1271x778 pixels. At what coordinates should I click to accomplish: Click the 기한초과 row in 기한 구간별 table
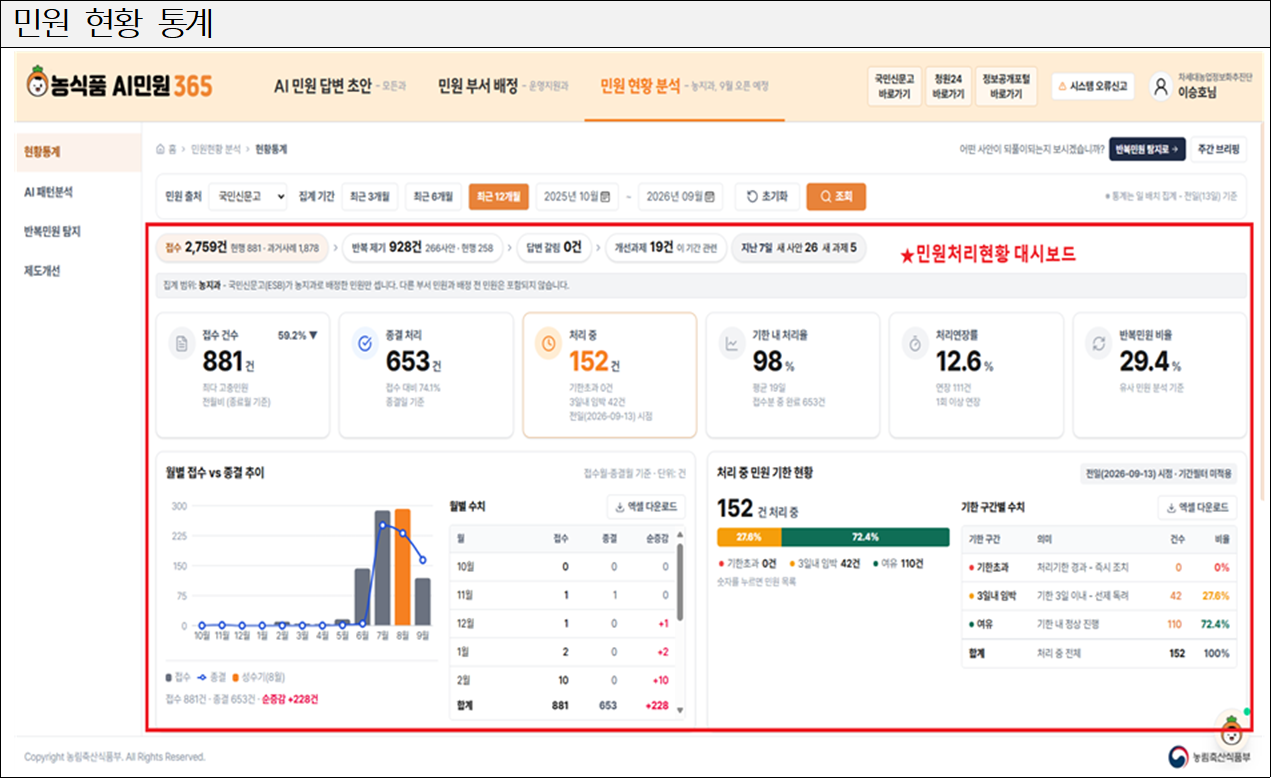coord(1099,567)
